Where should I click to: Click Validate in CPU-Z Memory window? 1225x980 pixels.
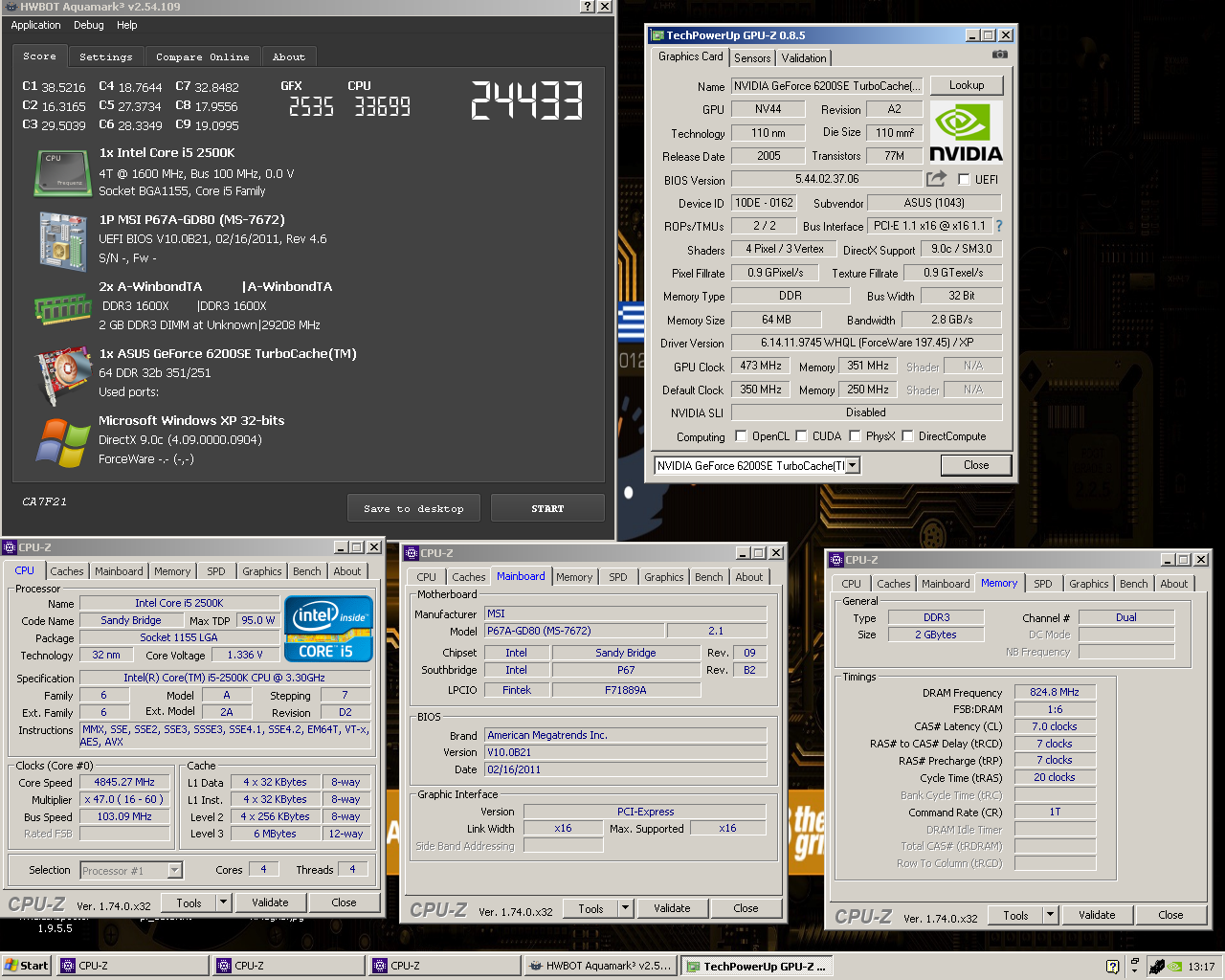[x=1097, y=915]
